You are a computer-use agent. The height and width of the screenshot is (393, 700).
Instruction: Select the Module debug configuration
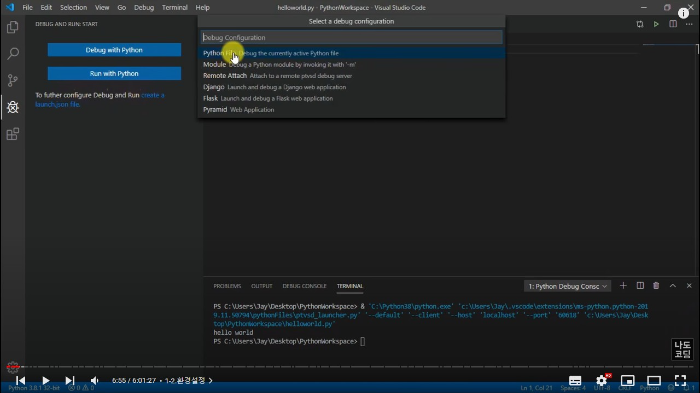click(x=352, y=64)
